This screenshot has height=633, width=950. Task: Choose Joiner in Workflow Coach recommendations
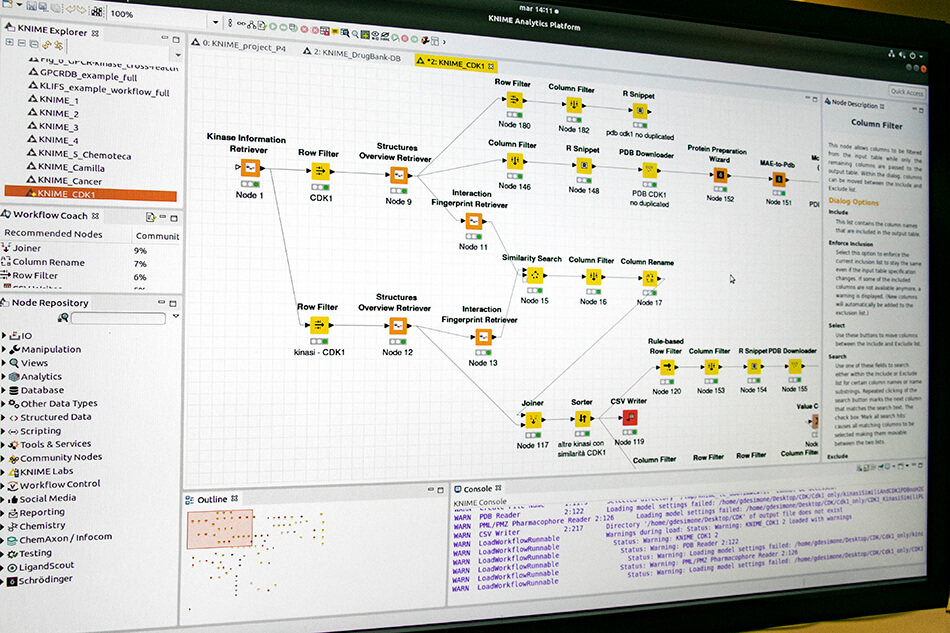[x=21, y=248]
